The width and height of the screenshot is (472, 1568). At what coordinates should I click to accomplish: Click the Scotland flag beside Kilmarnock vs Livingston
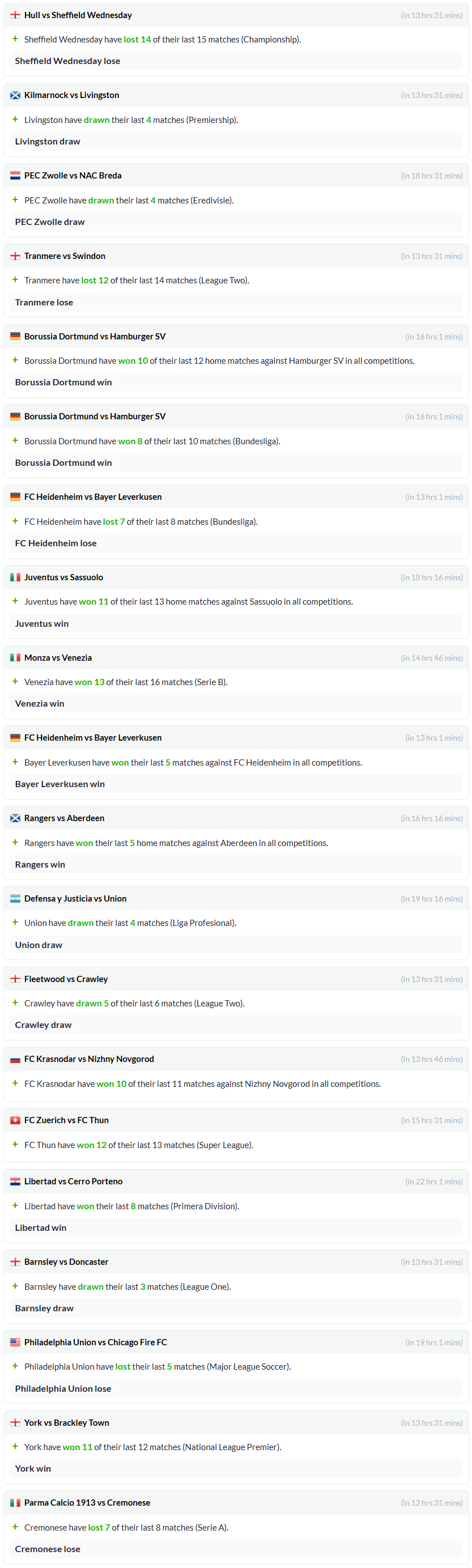click(x=15, y=96)
